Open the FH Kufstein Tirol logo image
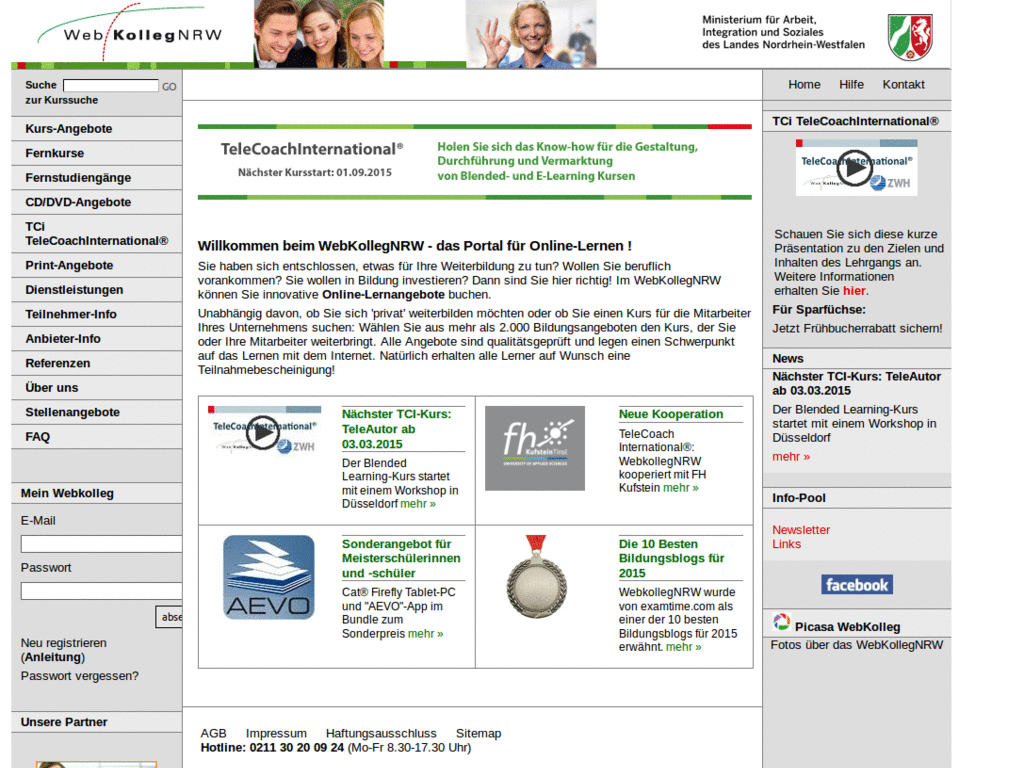Image resolution: width=1024 pixels, height=768 pixels. [x=535, y=448]
